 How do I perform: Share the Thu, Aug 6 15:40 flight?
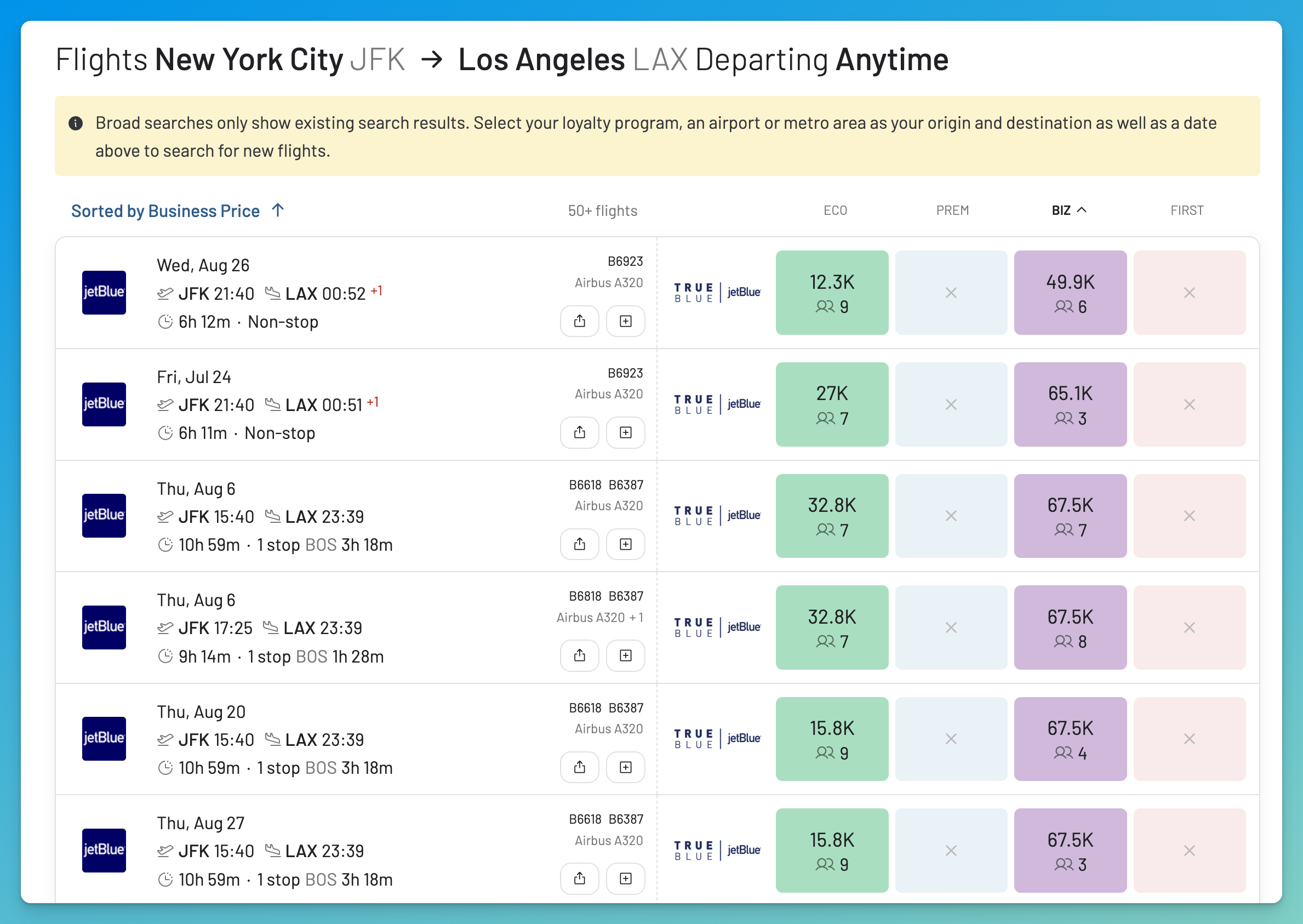click(580, 545)
